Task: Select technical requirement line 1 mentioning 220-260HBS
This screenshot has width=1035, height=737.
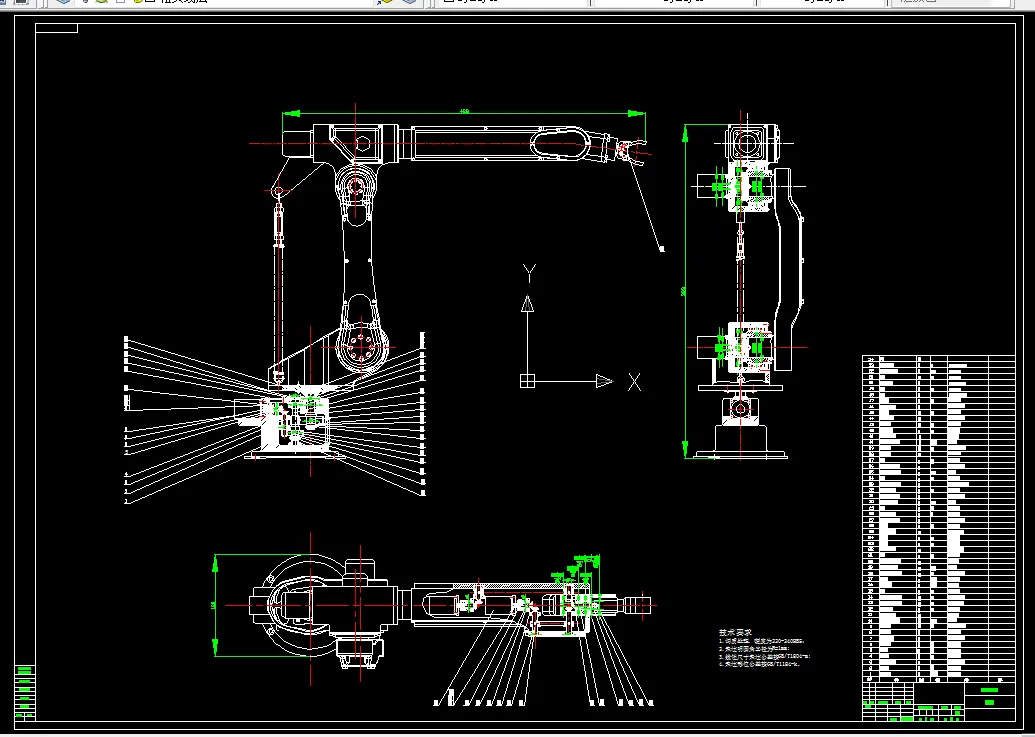Action: click(x=761, y=640)
